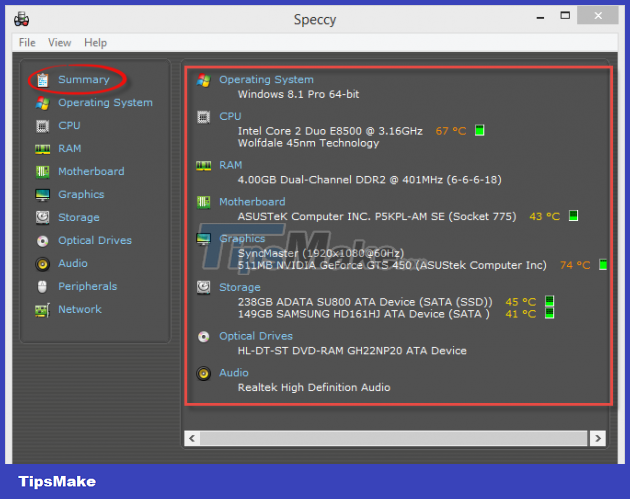Click the Storage icon in summary panel
The height and width of the screenshot is (499, 630).
coord(204,288)
